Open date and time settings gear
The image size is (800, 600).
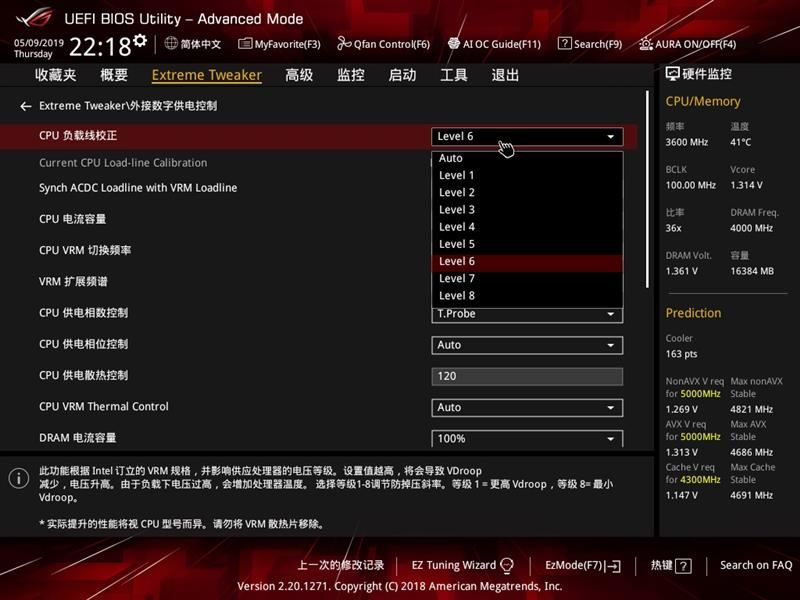point(140,40)
